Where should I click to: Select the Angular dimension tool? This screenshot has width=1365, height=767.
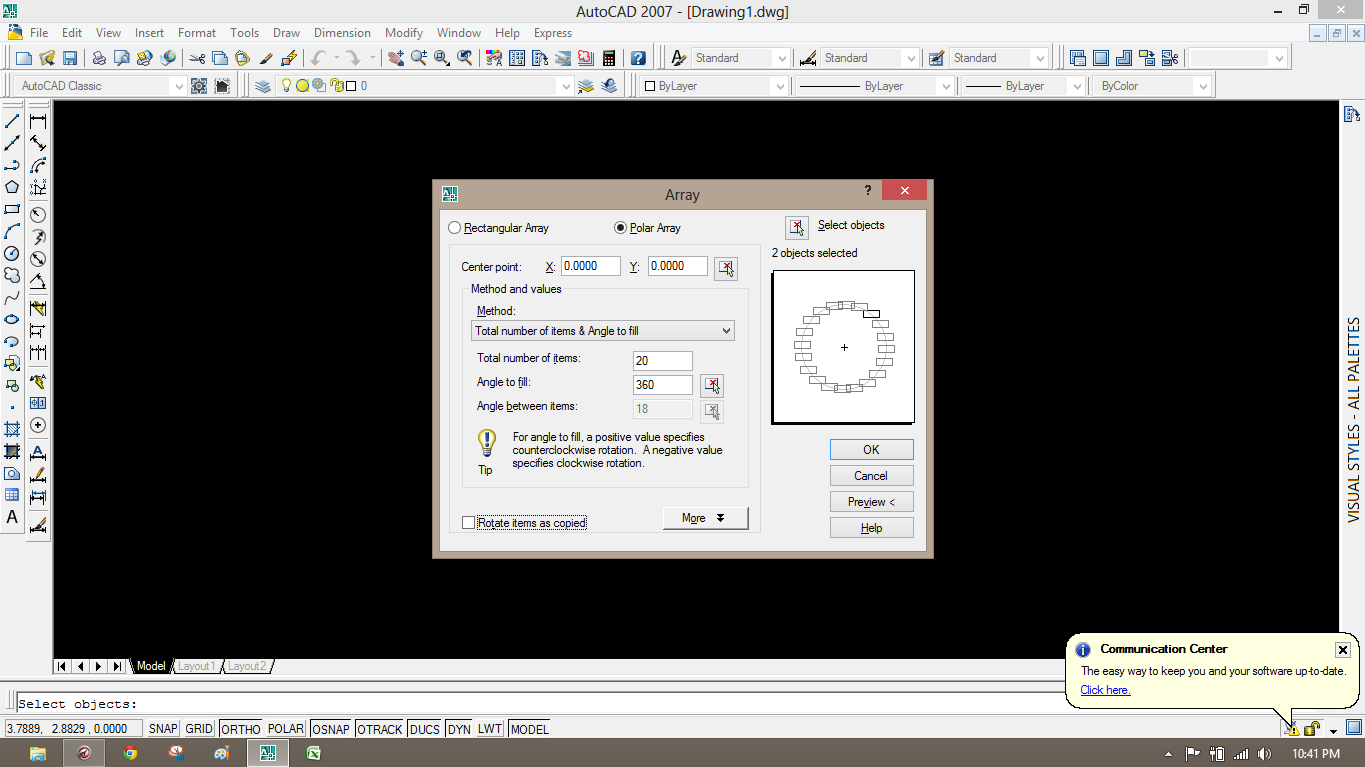pos(38,281)
